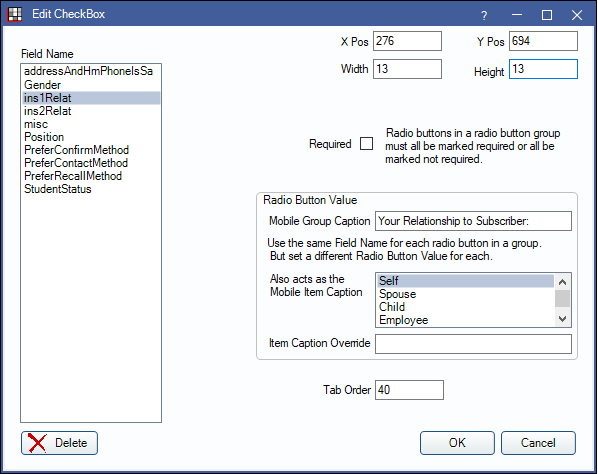Click radio value list scroll up arrow
598x474 pixels.
pyautogui.click(x=562, y=282)
